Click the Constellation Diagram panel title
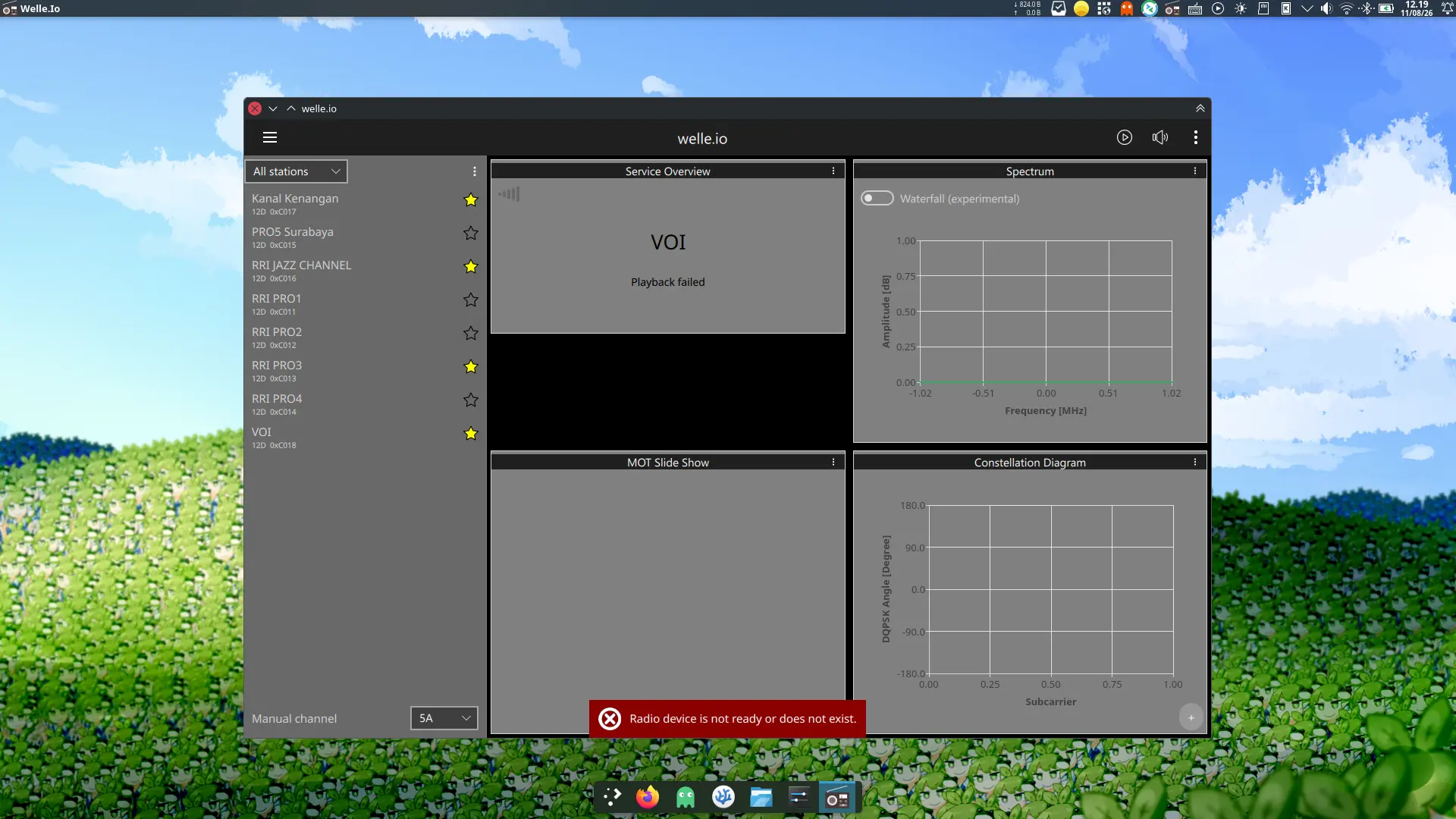 coord(1030,463)
